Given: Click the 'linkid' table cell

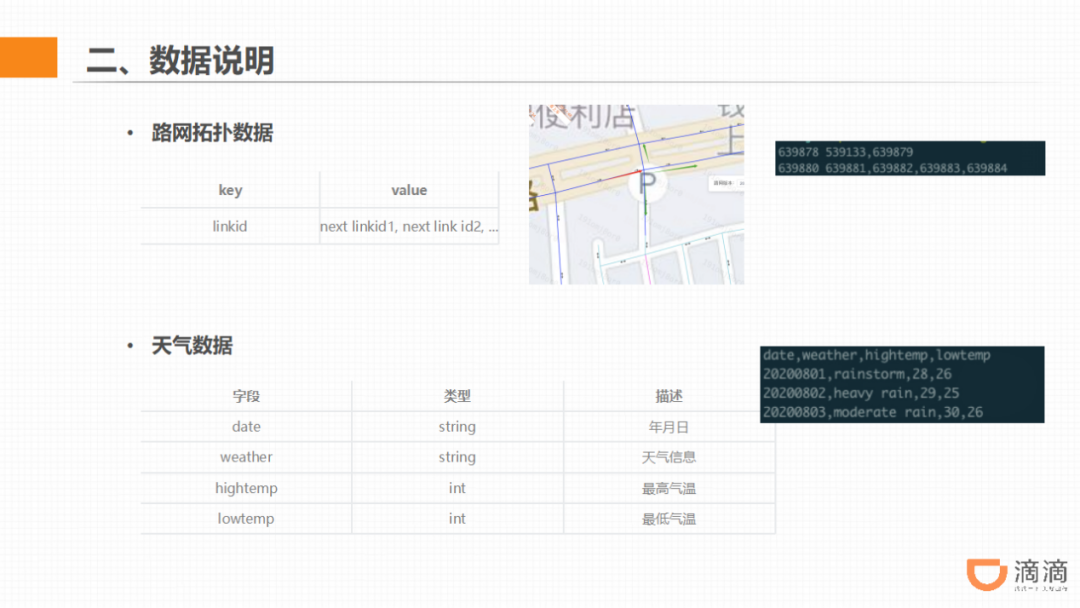Looking at the screenshot, I should tap(230, 226).
